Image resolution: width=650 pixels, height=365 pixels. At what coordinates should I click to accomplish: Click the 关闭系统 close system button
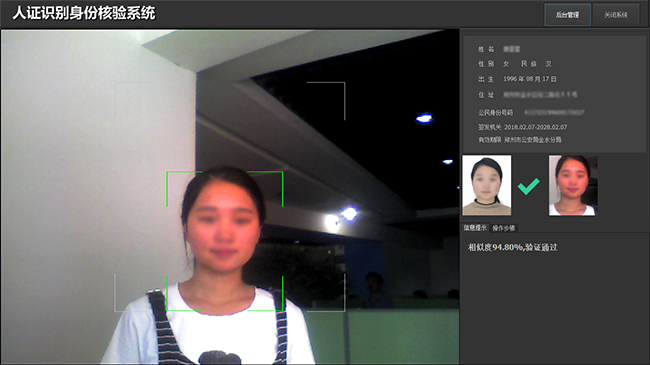[616, 15]
